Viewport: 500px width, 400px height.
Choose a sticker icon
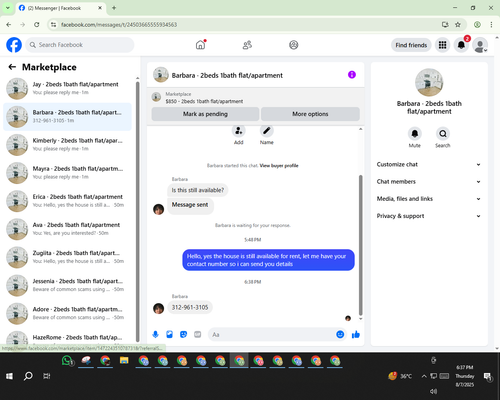(183, 334)
